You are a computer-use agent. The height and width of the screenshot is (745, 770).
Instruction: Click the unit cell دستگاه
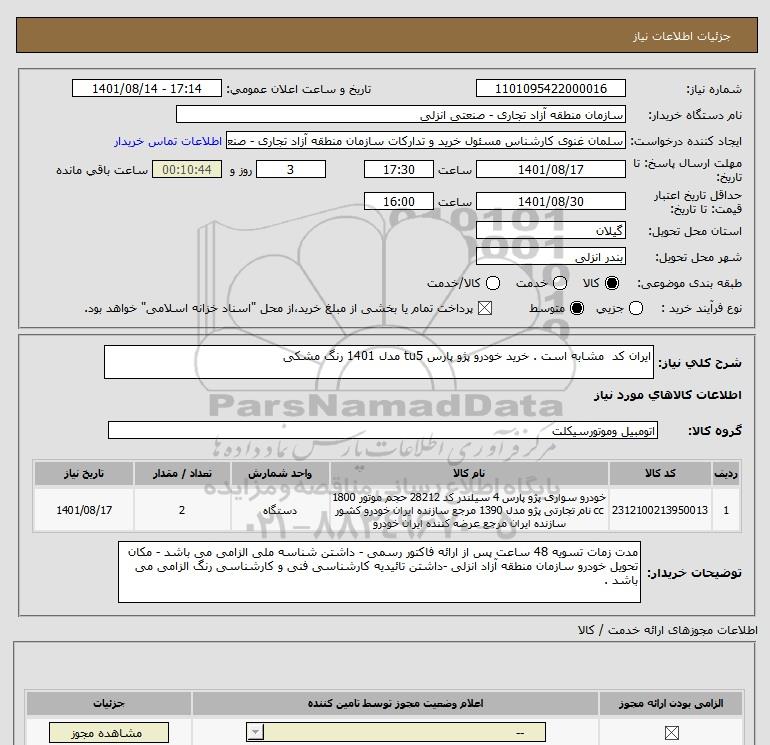pos(280,510)
